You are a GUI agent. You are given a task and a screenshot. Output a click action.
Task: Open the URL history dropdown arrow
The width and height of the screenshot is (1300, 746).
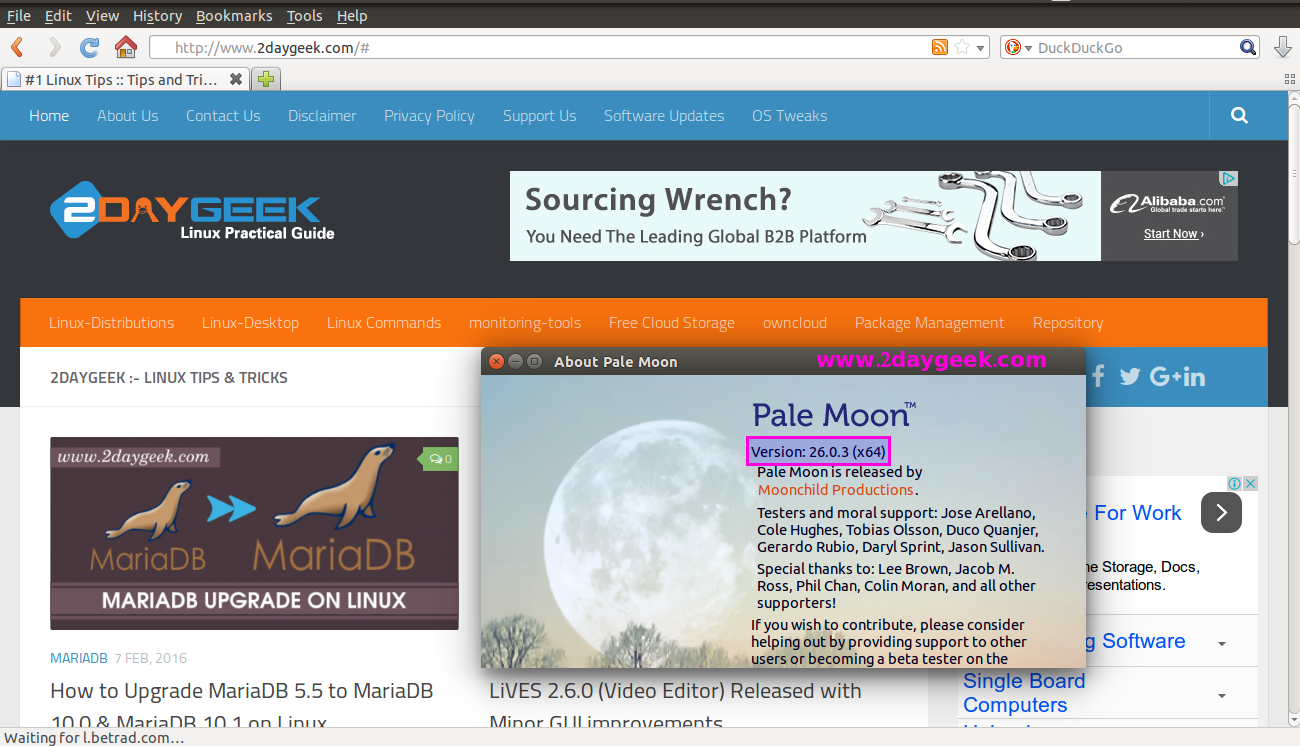(981, 48)
